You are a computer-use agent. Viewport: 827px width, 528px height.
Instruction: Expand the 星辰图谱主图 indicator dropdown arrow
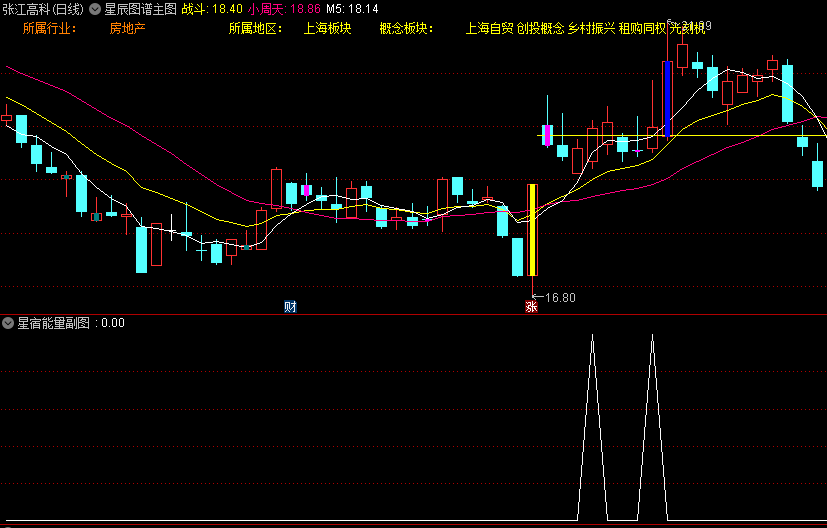tap(95, 9)
